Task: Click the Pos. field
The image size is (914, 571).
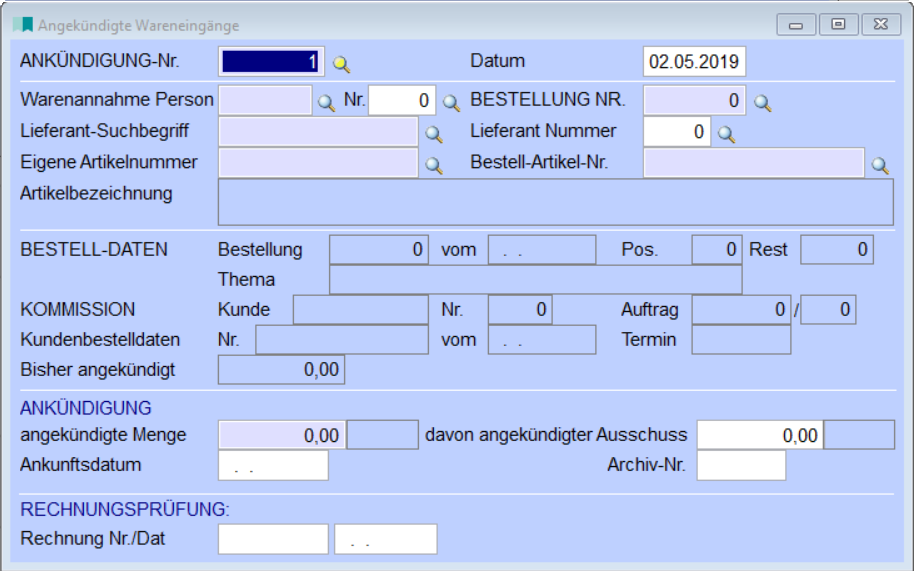Action: pyautogui.click(x=717, y=250)
